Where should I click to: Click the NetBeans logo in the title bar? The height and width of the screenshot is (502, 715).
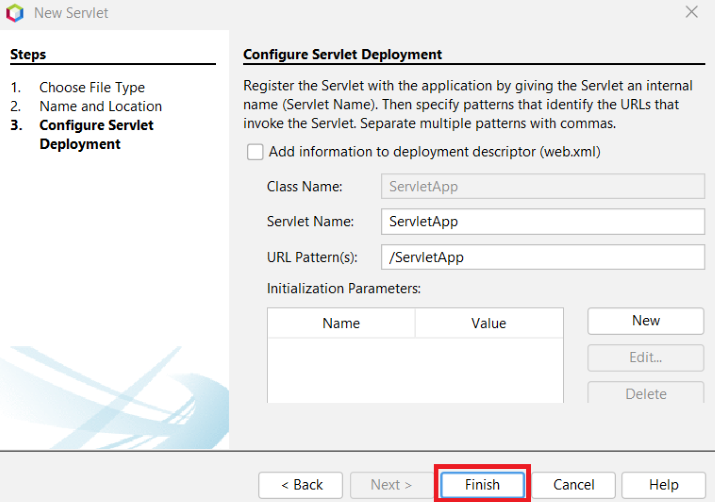click(x=15, y=13)
